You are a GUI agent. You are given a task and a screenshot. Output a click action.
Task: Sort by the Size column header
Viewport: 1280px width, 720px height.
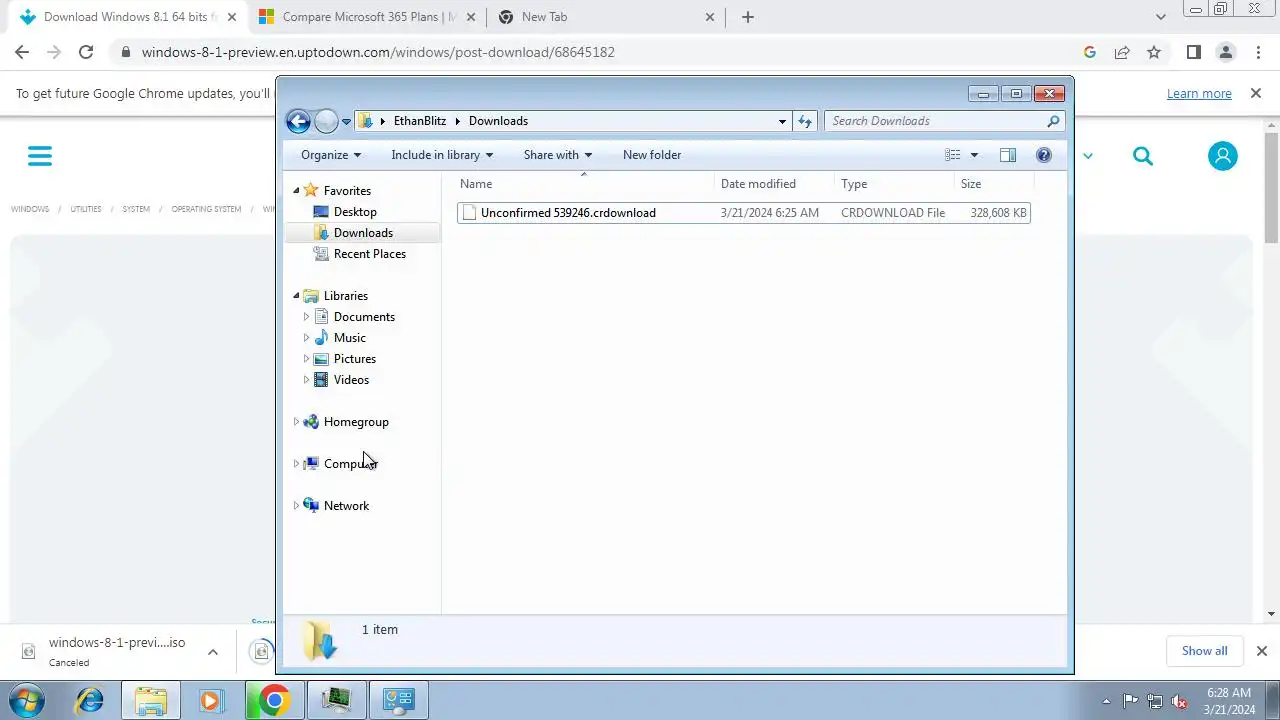pyautogui.click(x=994, y=184)
